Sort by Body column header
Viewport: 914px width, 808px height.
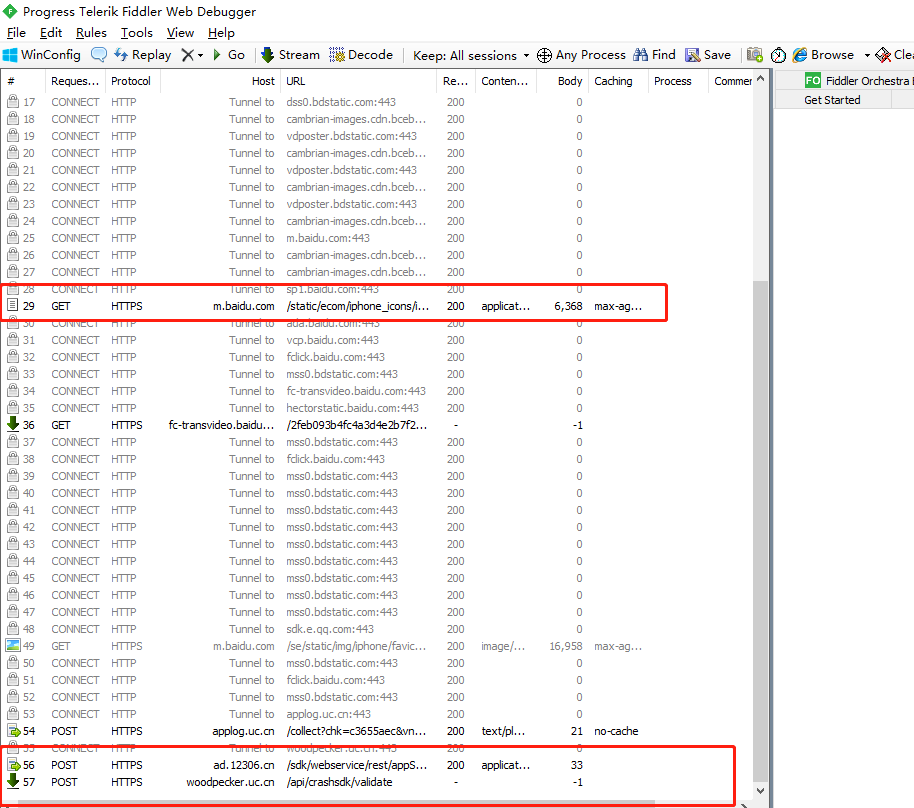pos(561,81)
